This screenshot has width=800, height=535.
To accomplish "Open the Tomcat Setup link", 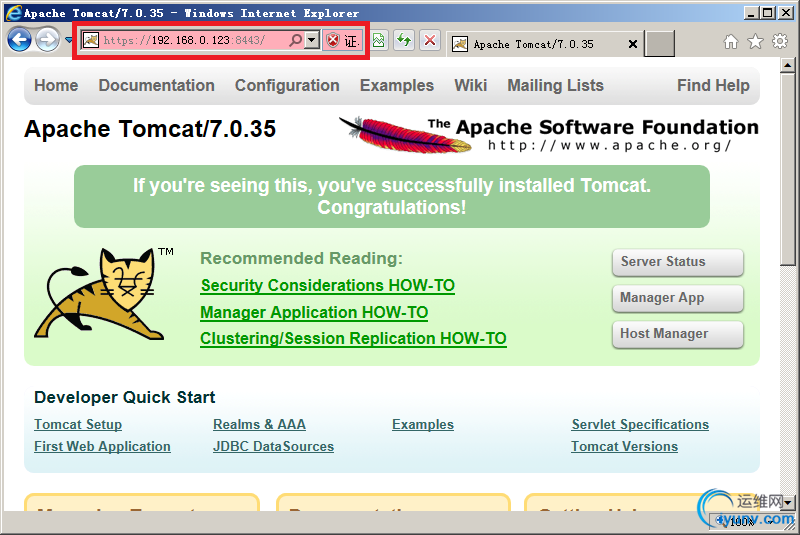I will (78, 424).
